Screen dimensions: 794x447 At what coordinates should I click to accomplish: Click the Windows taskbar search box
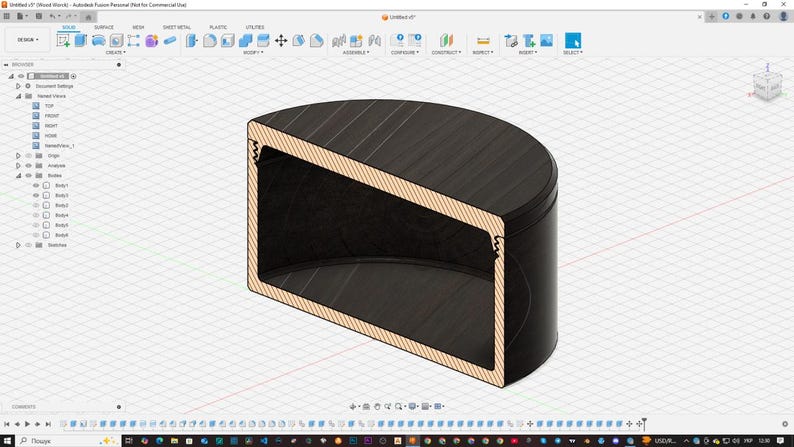(x=68, y=441)
